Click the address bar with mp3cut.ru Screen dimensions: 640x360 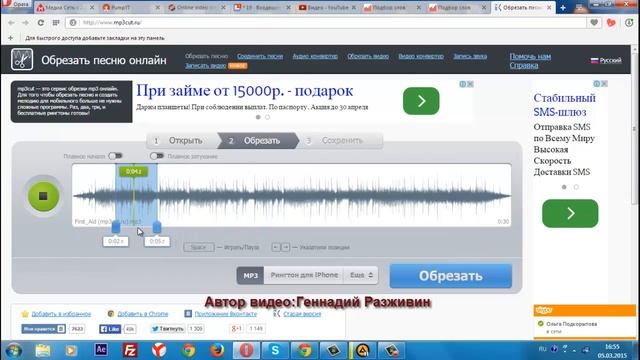pos(327,22)
